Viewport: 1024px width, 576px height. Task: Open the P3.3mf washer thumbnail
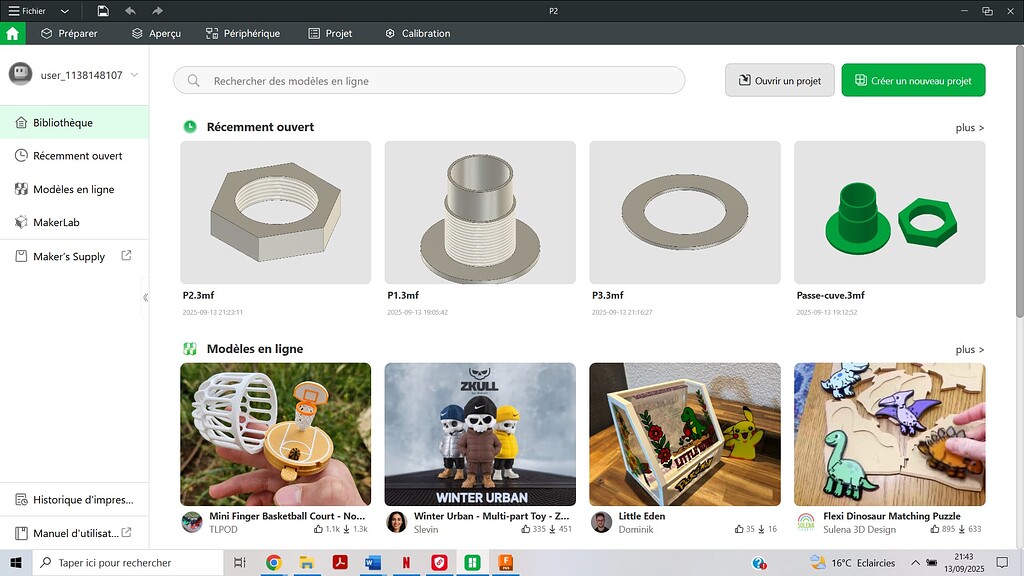(x=684, y=212)
